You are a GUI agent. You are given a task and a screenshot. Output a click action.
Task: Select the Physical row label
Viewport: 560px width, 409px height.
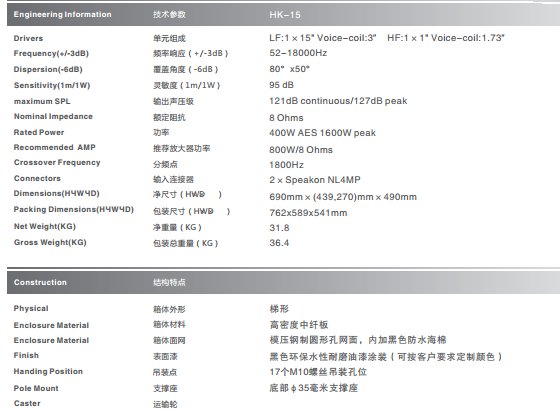click(x=31, y=309)
